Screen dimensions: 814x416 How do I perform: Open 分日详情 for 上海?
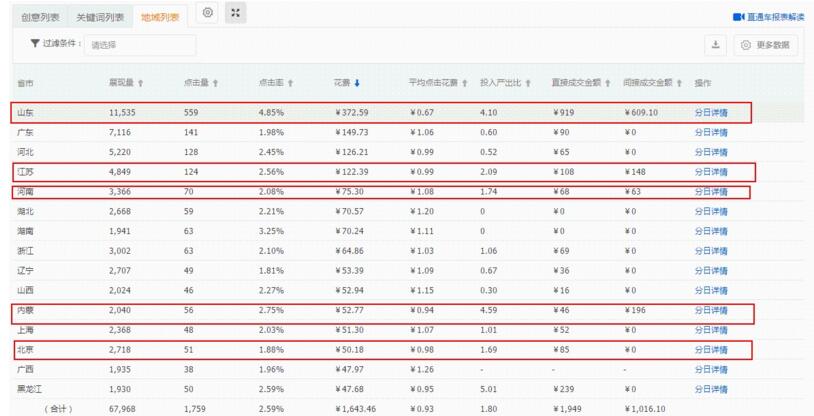[x=711, y=330]
